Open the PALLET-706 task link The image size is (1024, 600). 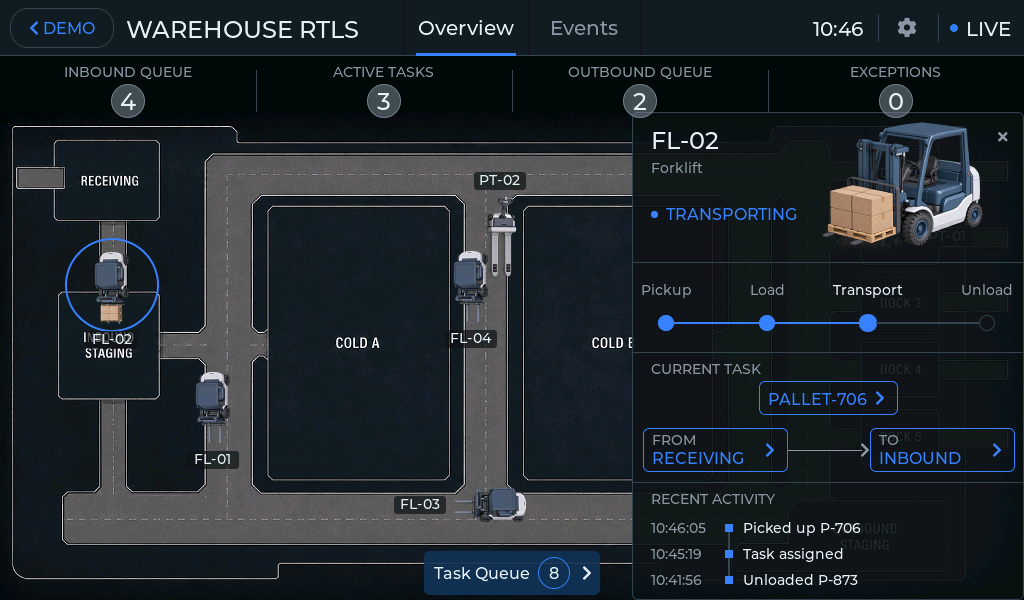(828, 398)
